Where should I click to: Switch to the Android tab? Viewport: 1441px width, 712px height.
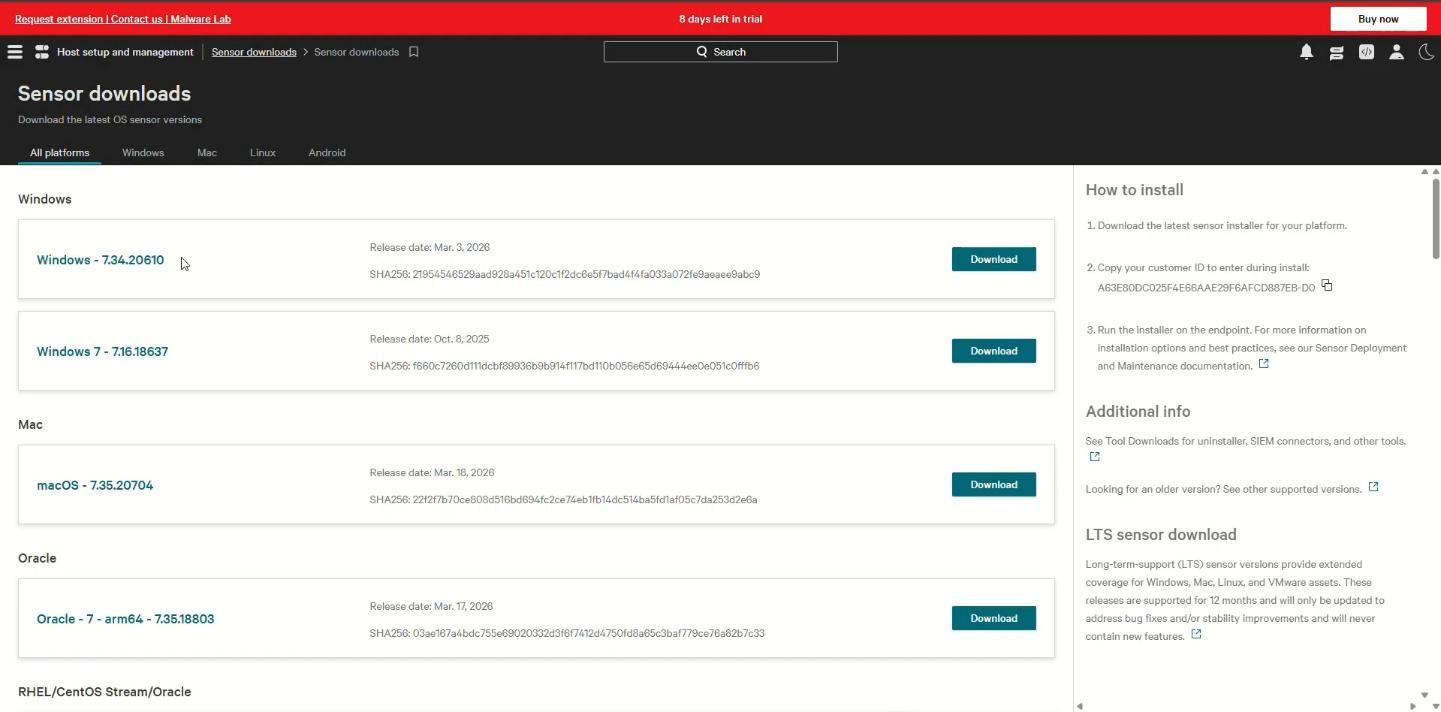click(x=327, y=153)
